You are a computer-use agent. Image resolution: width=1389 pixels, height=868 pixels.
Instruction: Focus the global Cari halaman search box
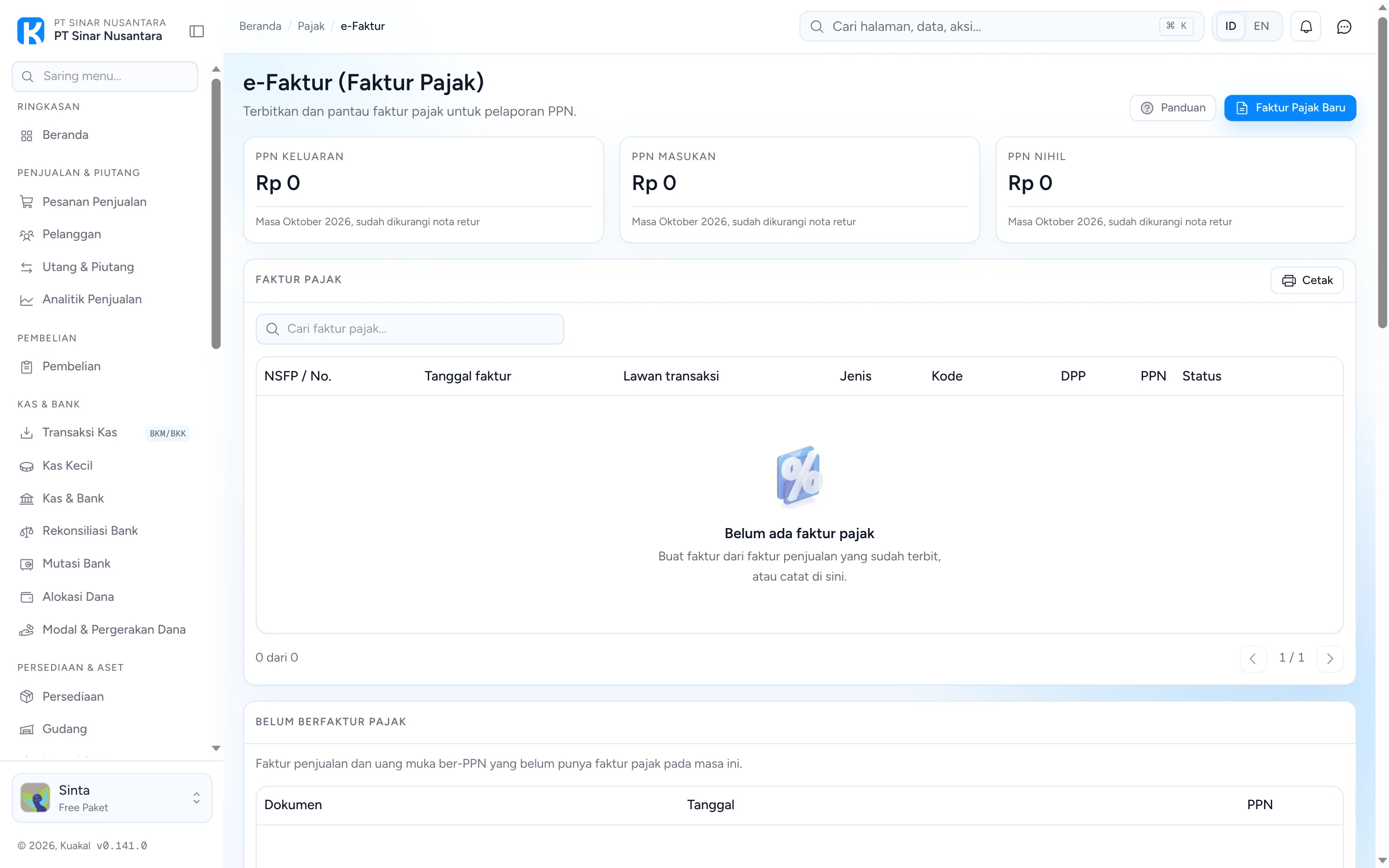coord(1001,27)
